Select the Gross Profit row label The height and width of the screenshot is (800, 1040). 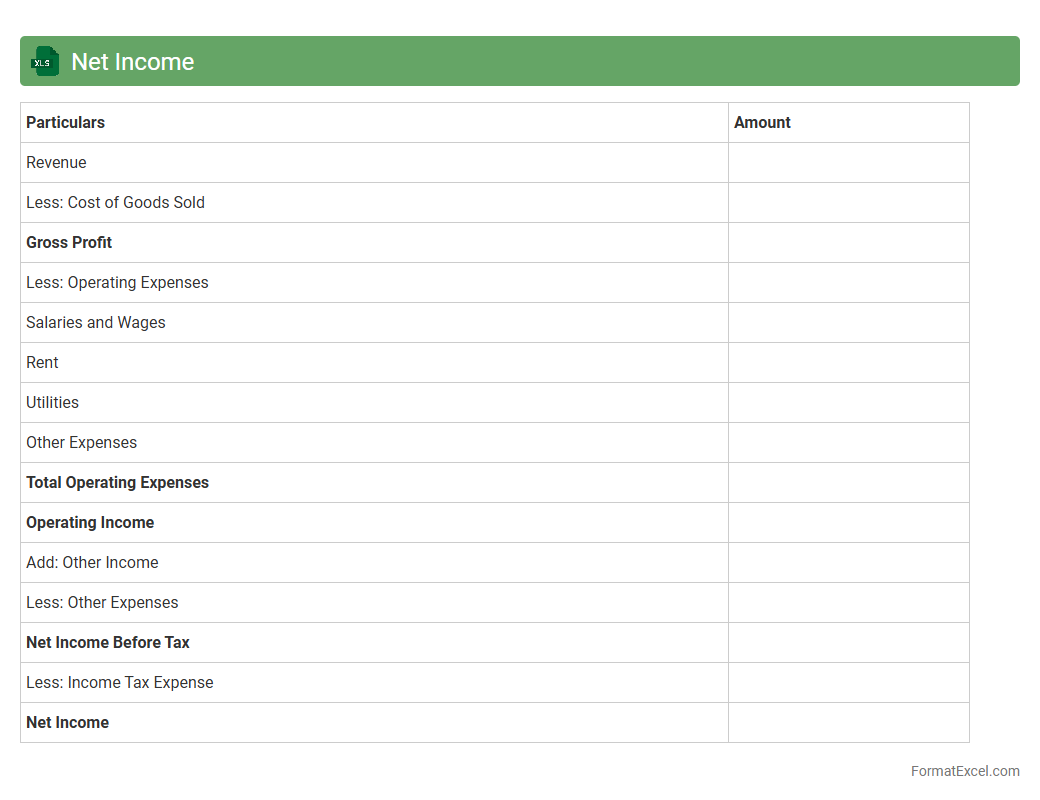point(69,242)
